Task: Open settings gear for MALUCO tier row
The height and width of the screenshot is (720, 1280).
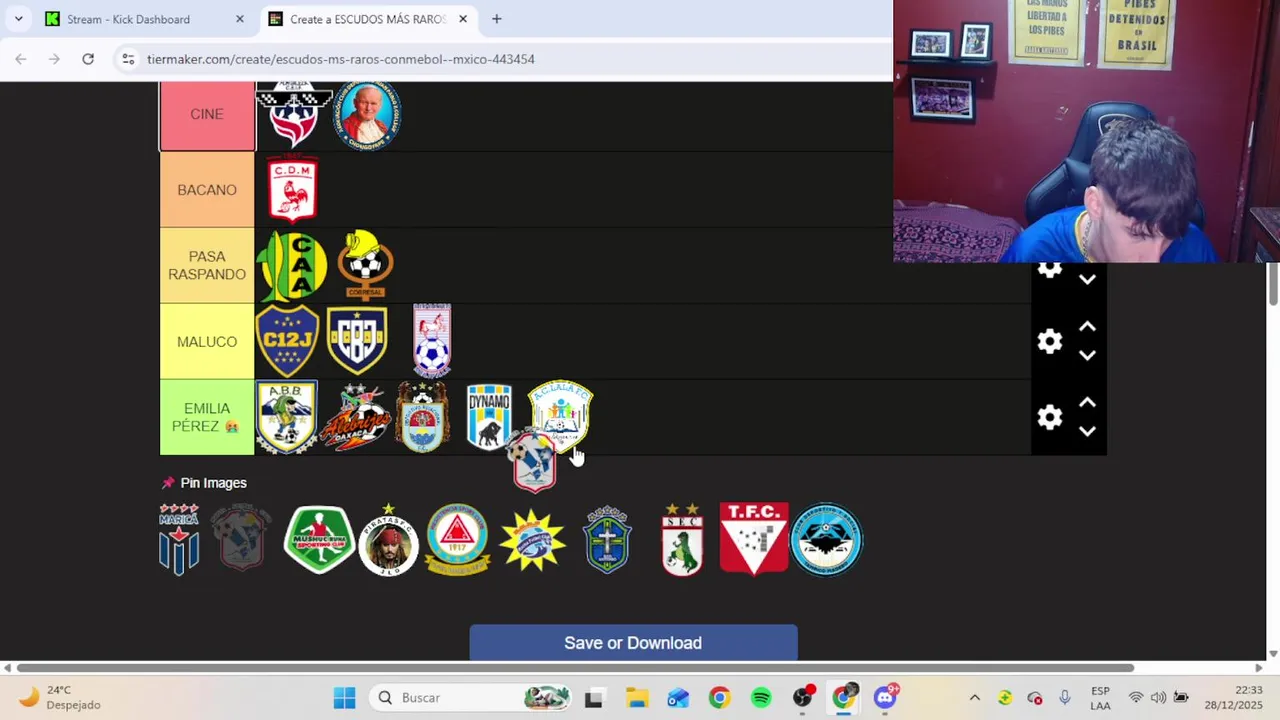Action: click(x=1049, y=342)
